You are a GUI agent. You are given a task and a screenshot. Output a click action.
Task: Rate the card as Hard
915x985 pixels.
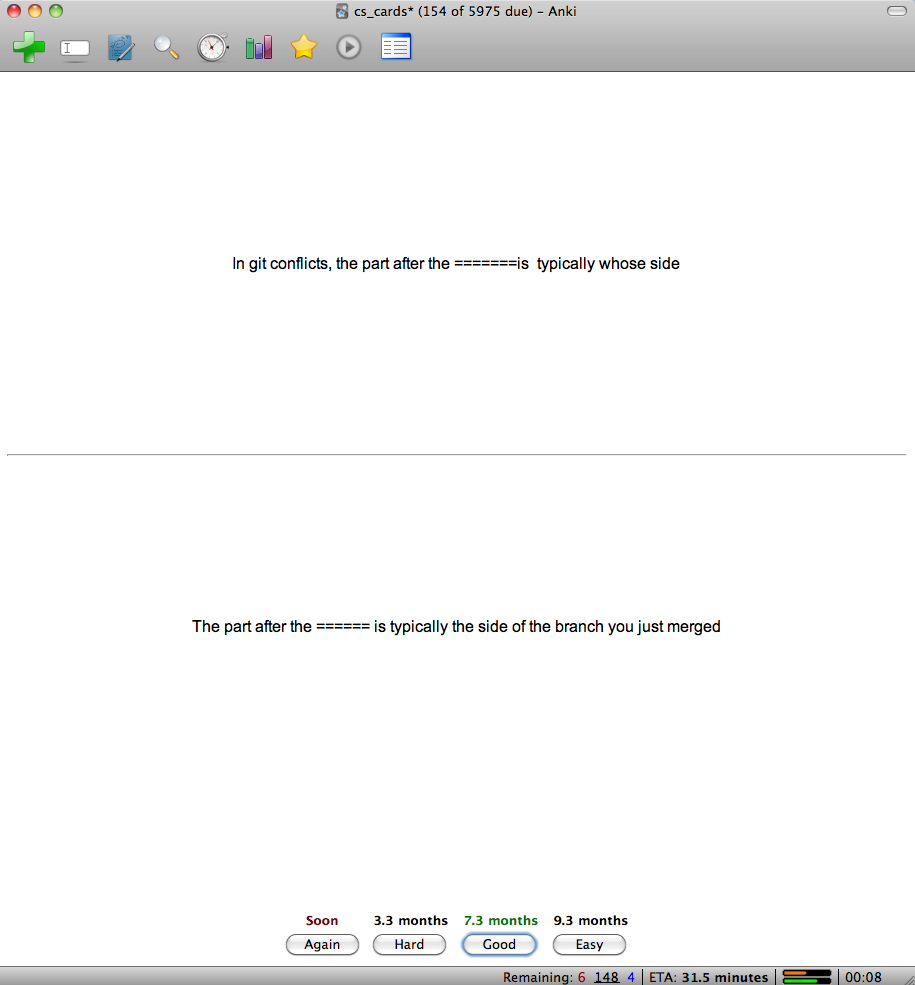tap(409, 944)
